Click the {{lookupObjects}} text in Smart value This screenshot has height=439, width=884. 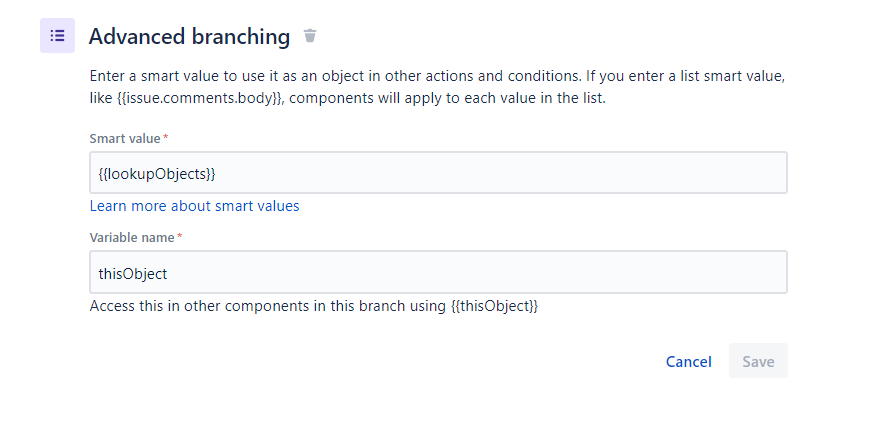pos(157,174)
